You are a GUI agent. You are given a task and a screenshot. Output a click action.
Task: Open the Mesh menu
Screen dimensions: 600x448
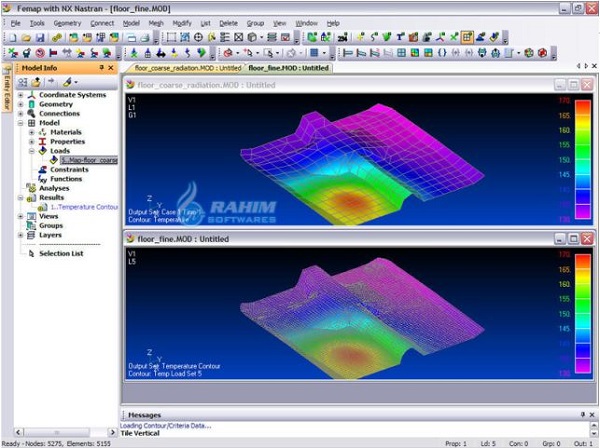click(x=156, y=23)
